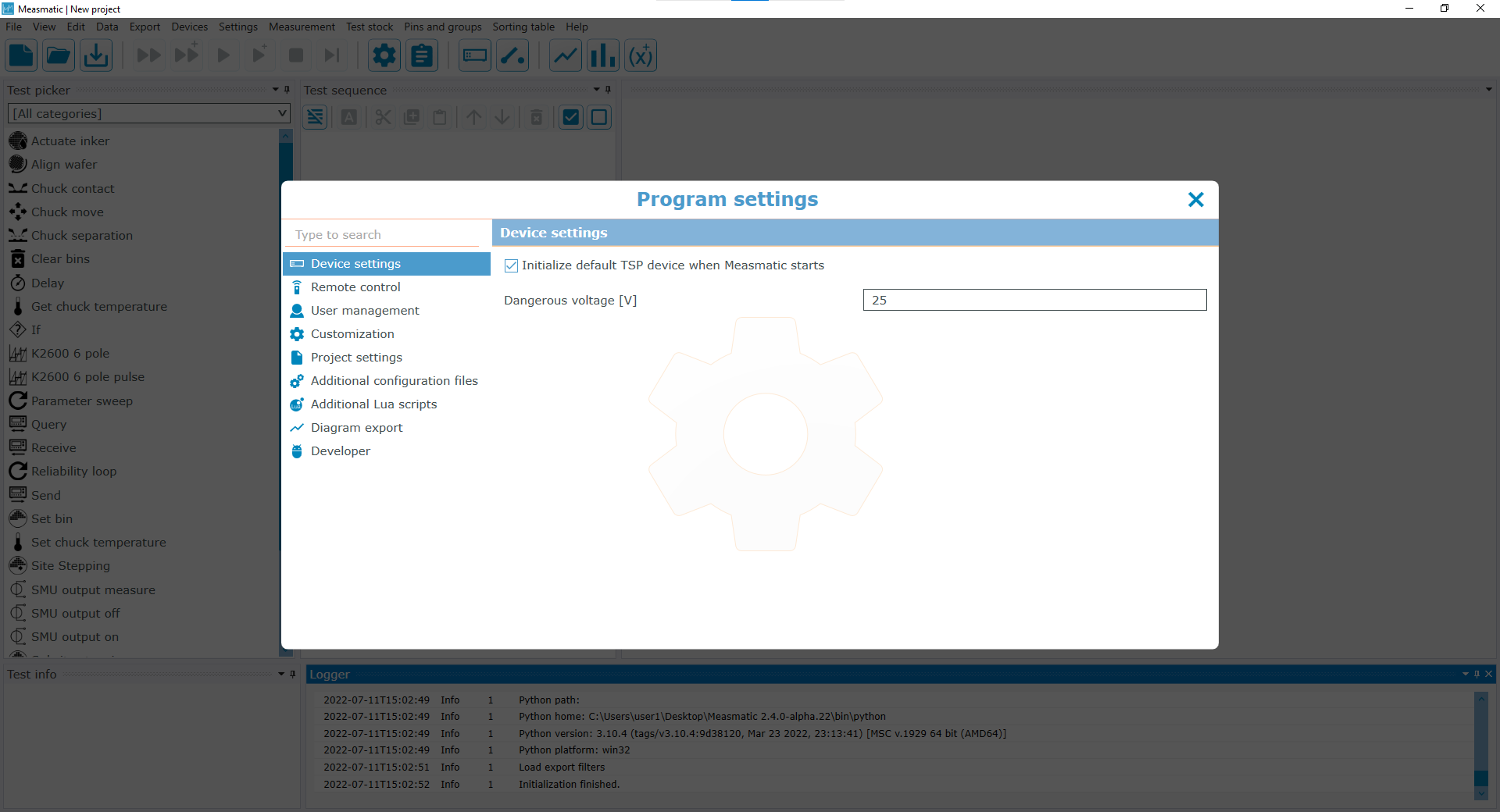Open Test info panel dropdown arrow

click(x=281, y=674)
